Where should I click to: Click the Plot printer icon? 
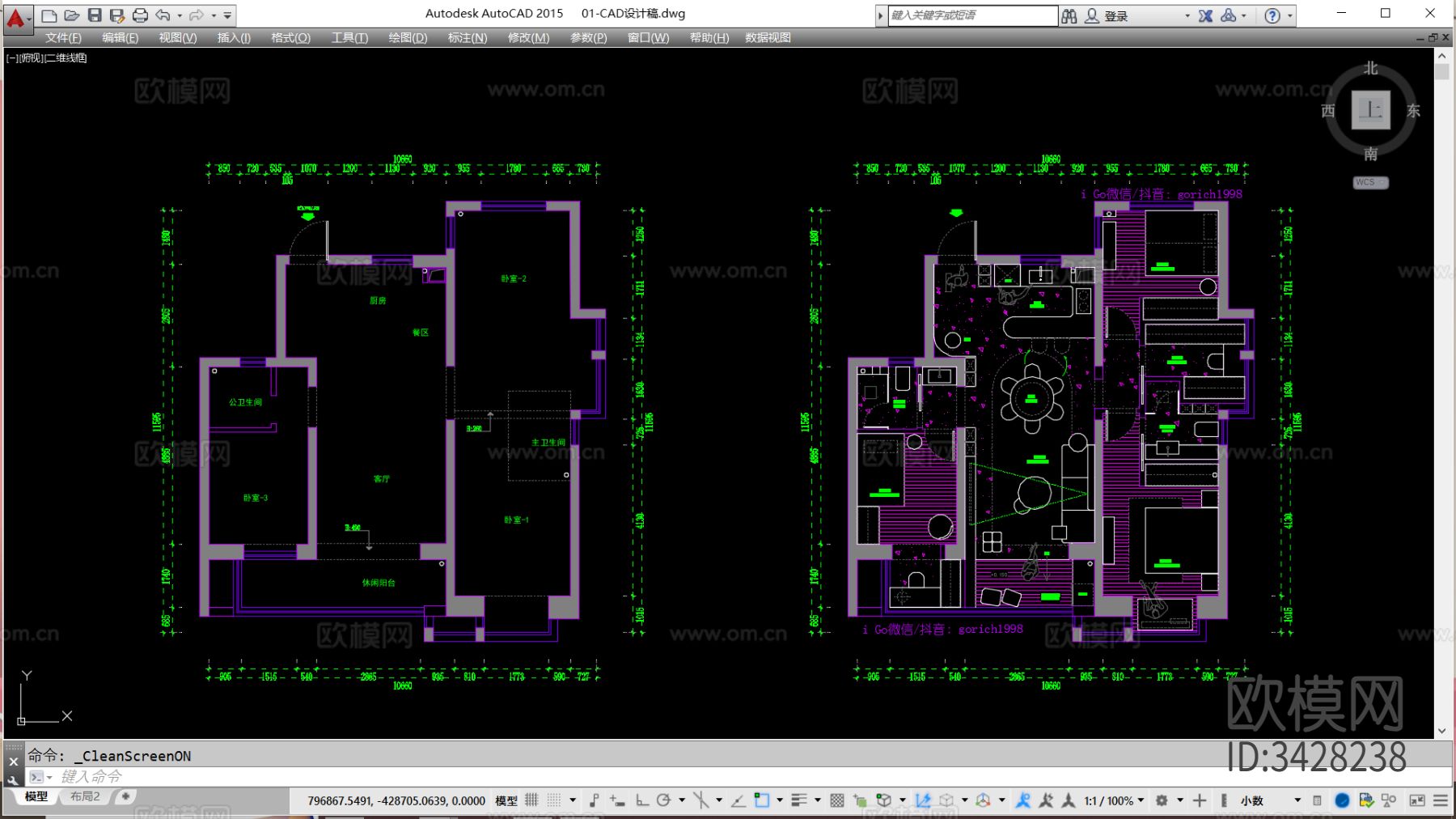[140, 15]
